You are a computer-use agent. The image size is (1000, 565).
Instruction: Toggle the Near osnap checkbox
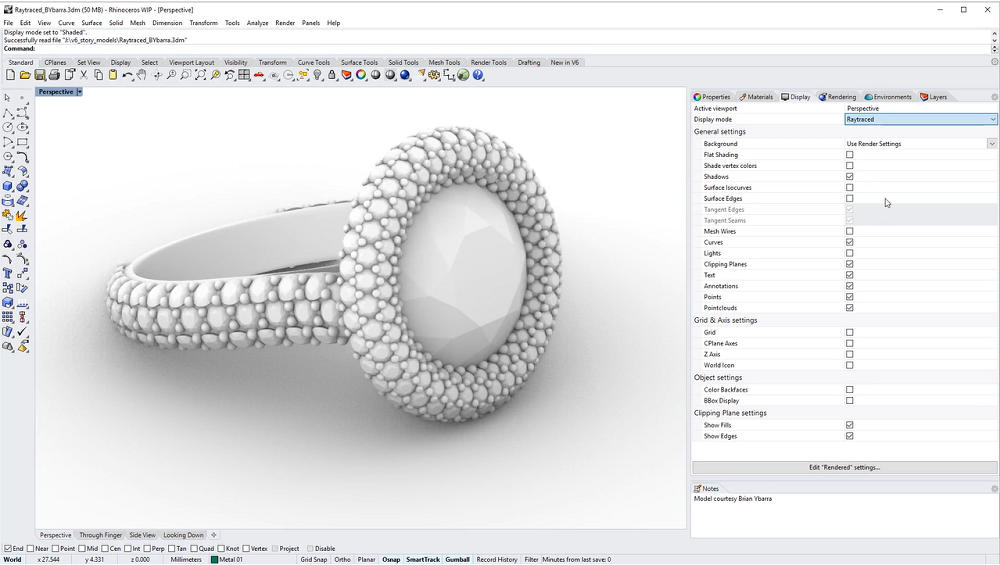(x=31, y=549)
